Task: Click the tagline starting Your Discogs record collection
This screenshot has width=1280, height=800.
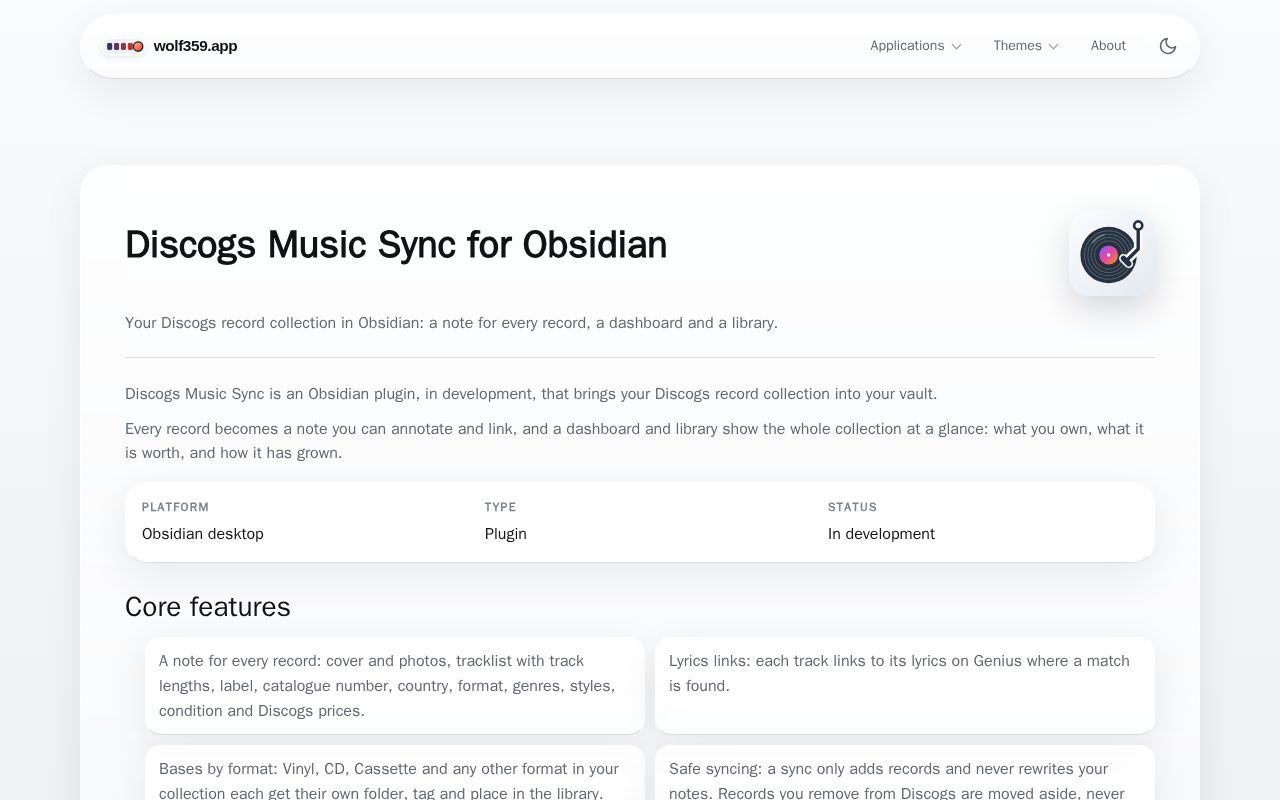Action: tap(451, 323)
